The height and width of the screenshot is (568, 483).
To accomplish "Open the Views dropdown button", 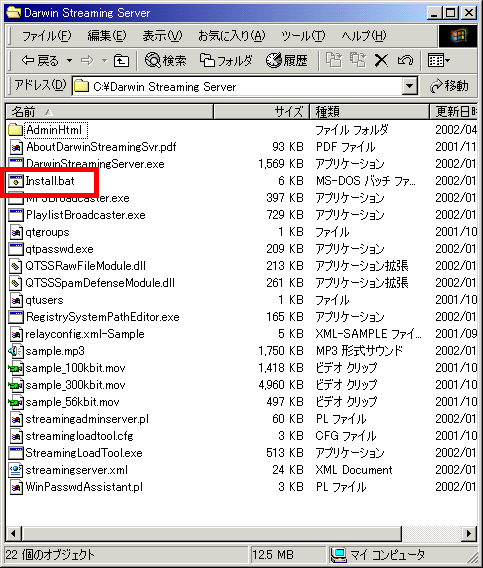I will (x=438, y=60).
